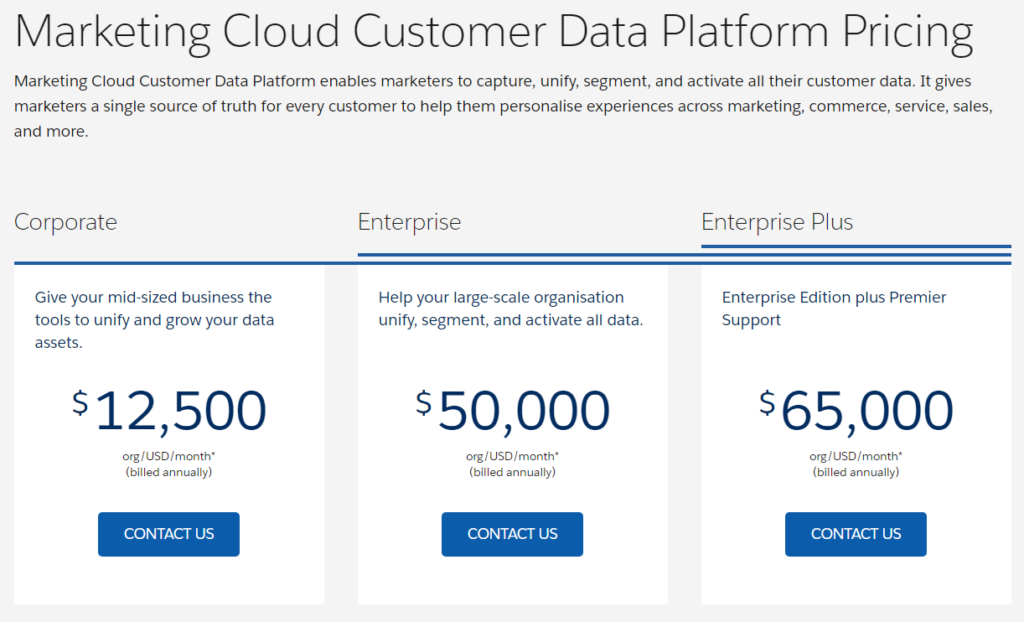
Task: Click CONTACT US under Enterprise Plus
Action: pos(855,534)
